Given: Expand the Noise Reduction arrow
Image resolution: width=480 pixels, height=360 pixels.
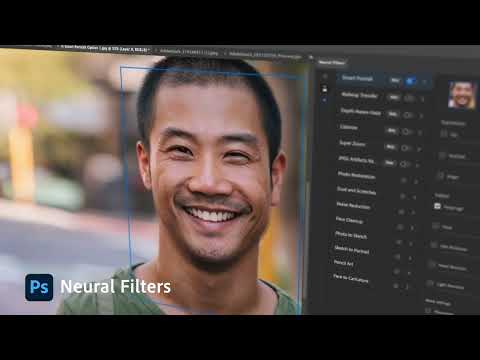Looking at the screenshot, I should pyautogui.click(x=413, y=212).
